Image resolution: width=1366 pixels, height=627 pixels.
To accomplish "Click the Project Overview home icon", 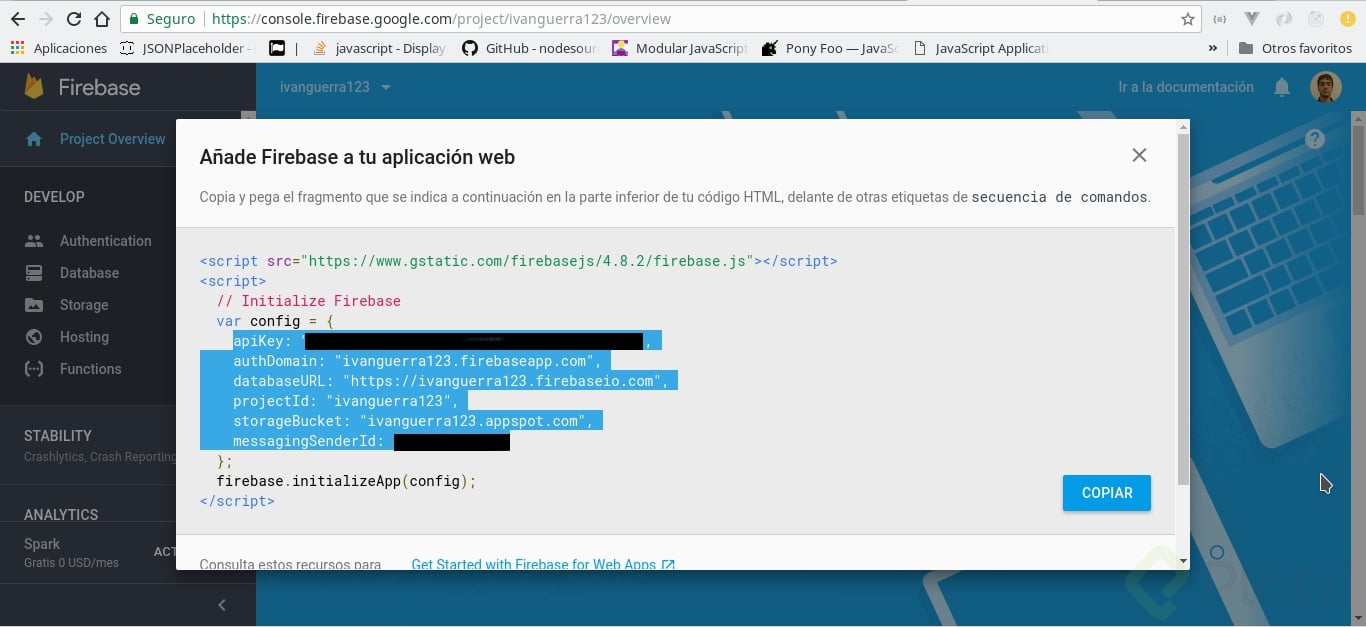I will click(x=34, y=139).
